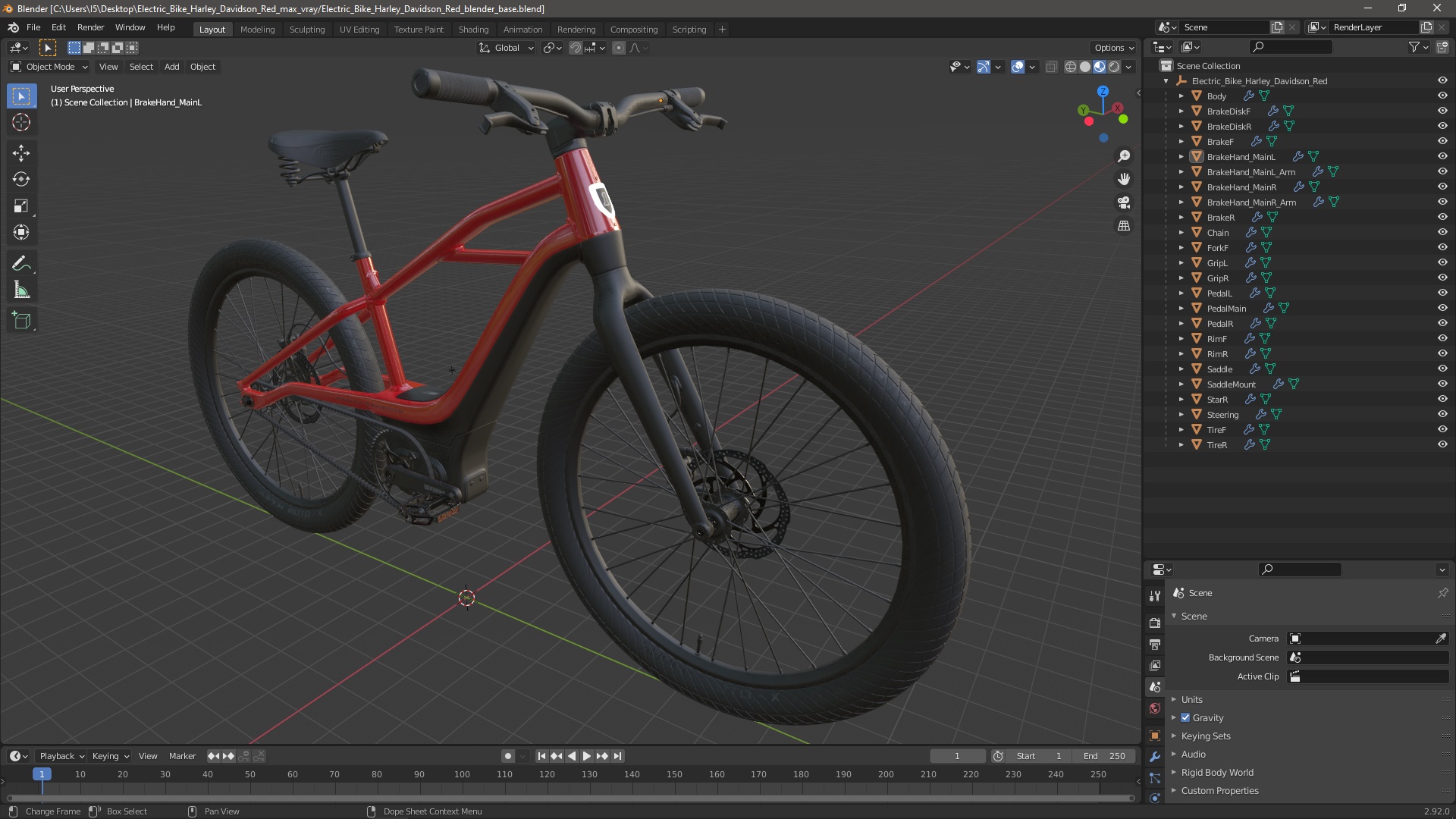
Task: Uncheck the Gravity checkbox
Action: [1185, 717]
